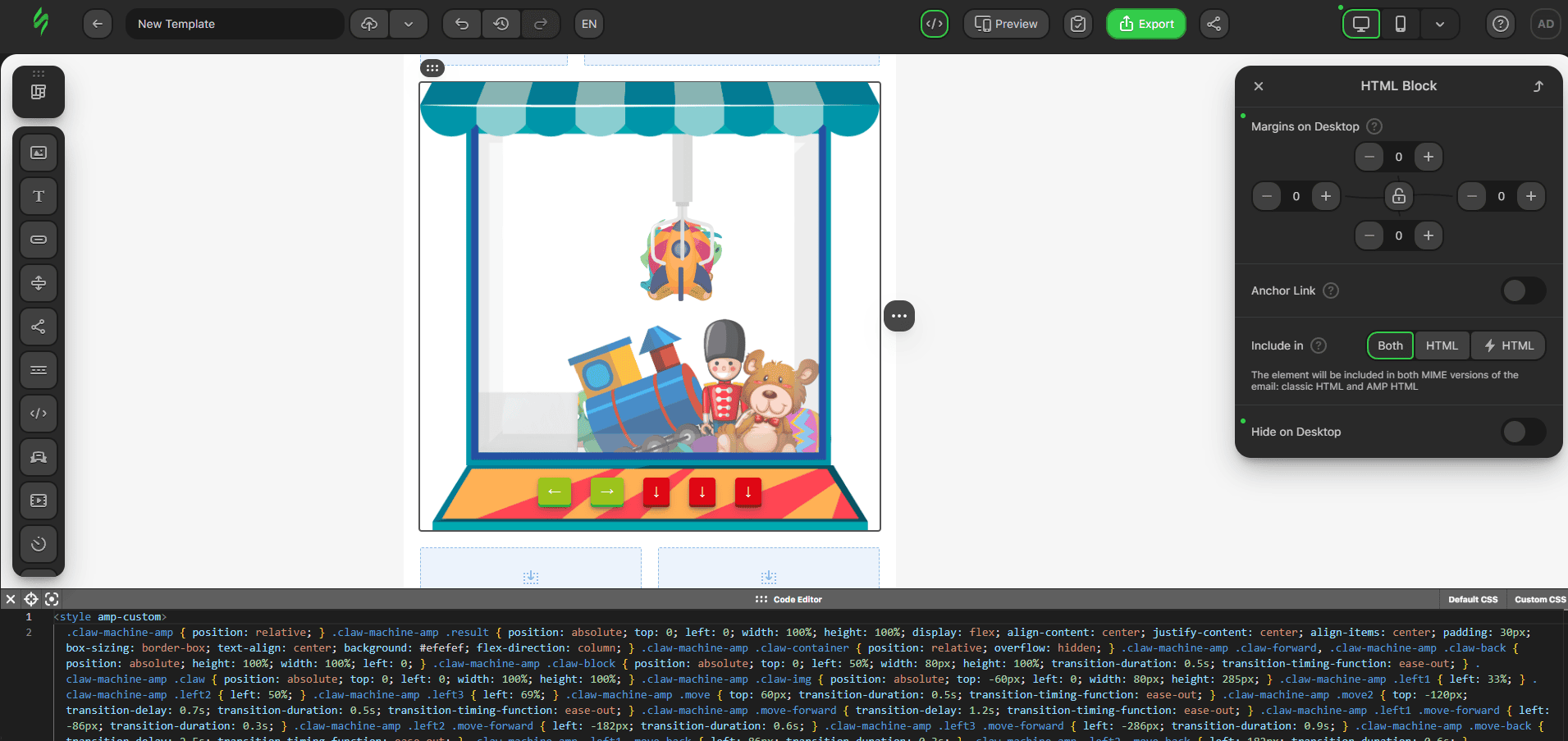Click the share icon next to Export
The height and width of the screenshot is (741, 1568).
click(x=1214, y=24)
